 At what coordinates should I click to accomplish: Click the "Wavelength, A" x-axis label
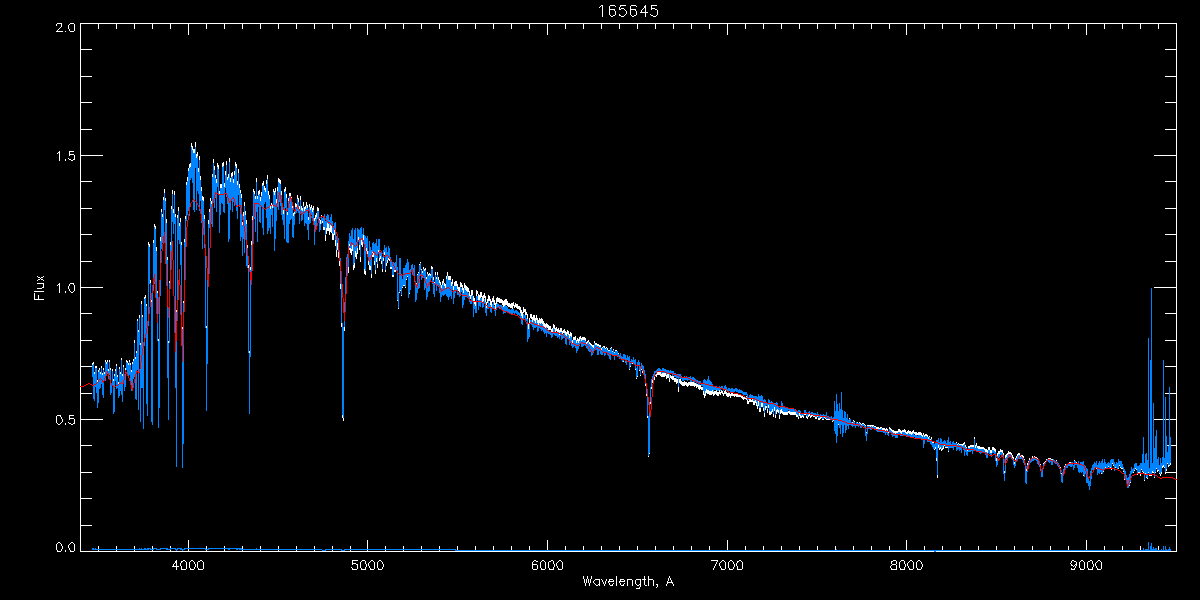[x=628, y=581]
